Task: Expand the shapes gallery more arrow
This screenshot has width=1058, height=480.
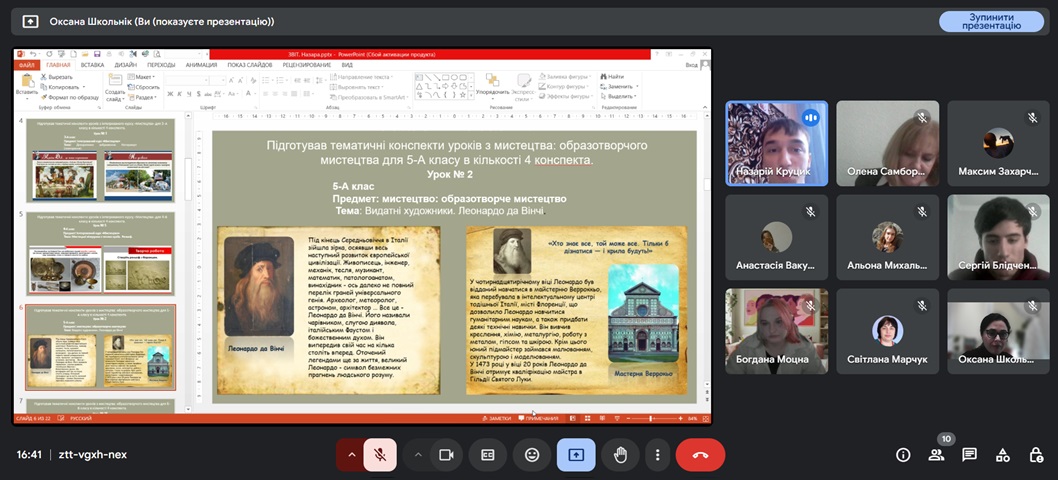Action: coord(470,95)
